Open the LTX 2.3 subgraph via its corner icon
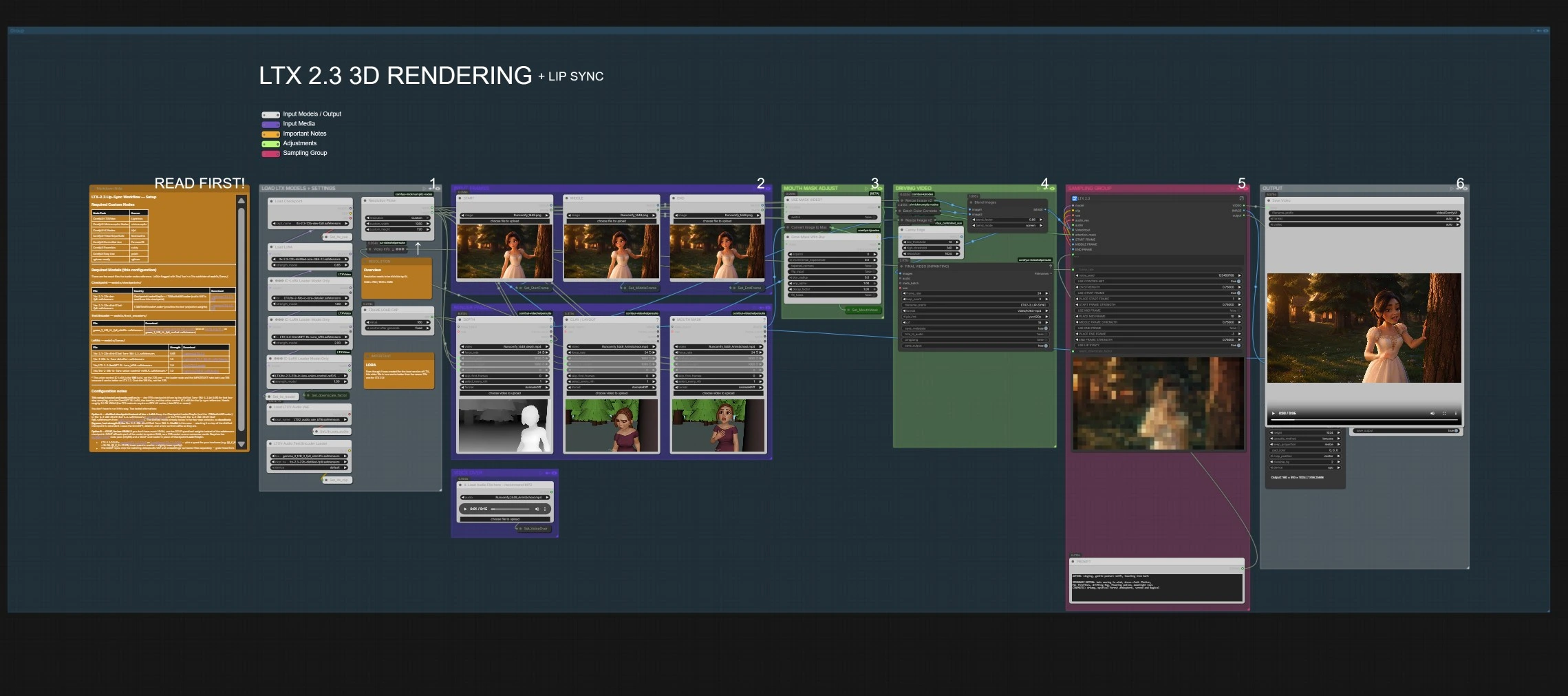The image size is (1568, 696). pyautogui.click(x=1241, y=198)
